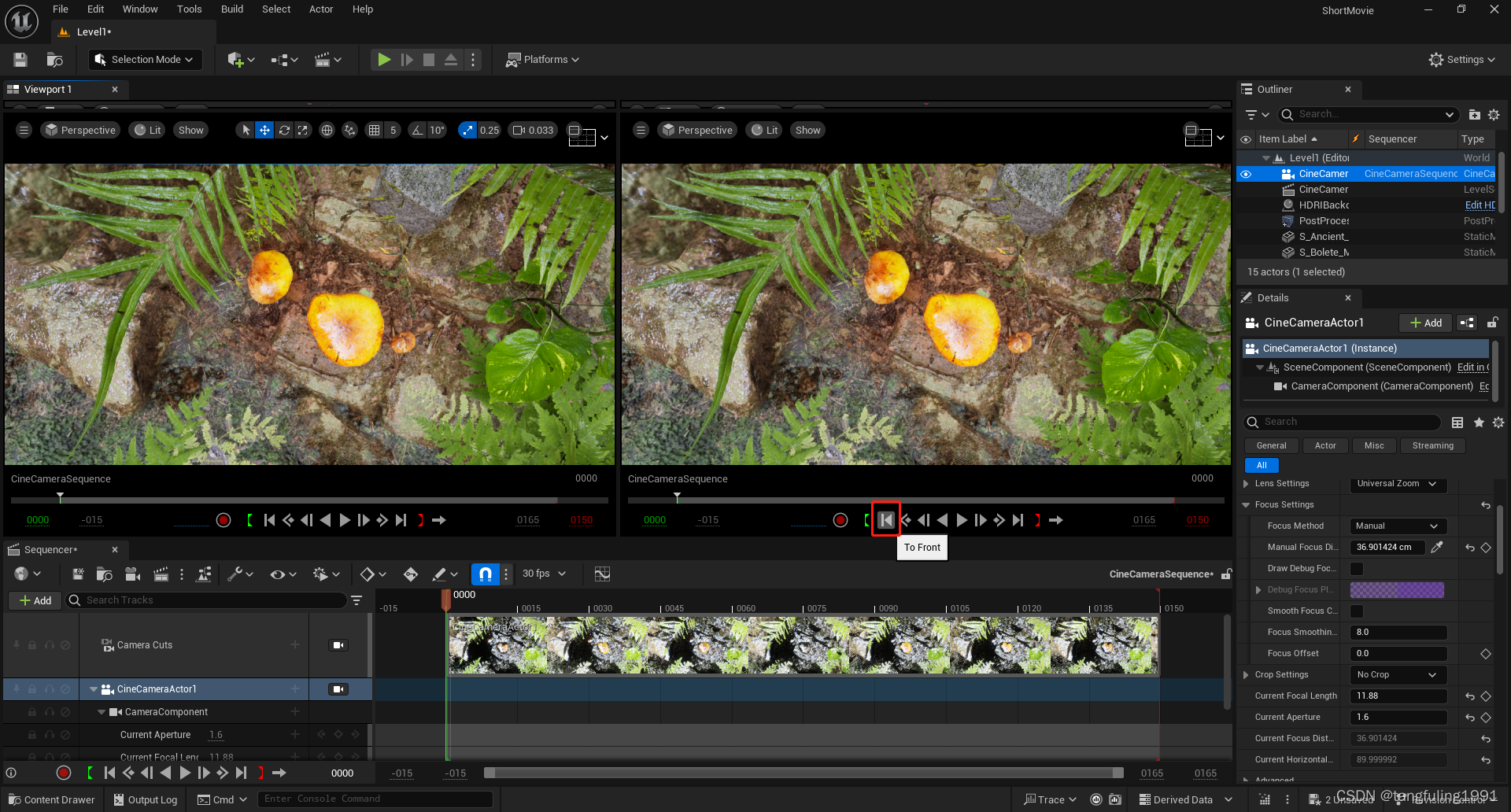Open the Cinematics clapperboard toolbar icon

[323, 60]
